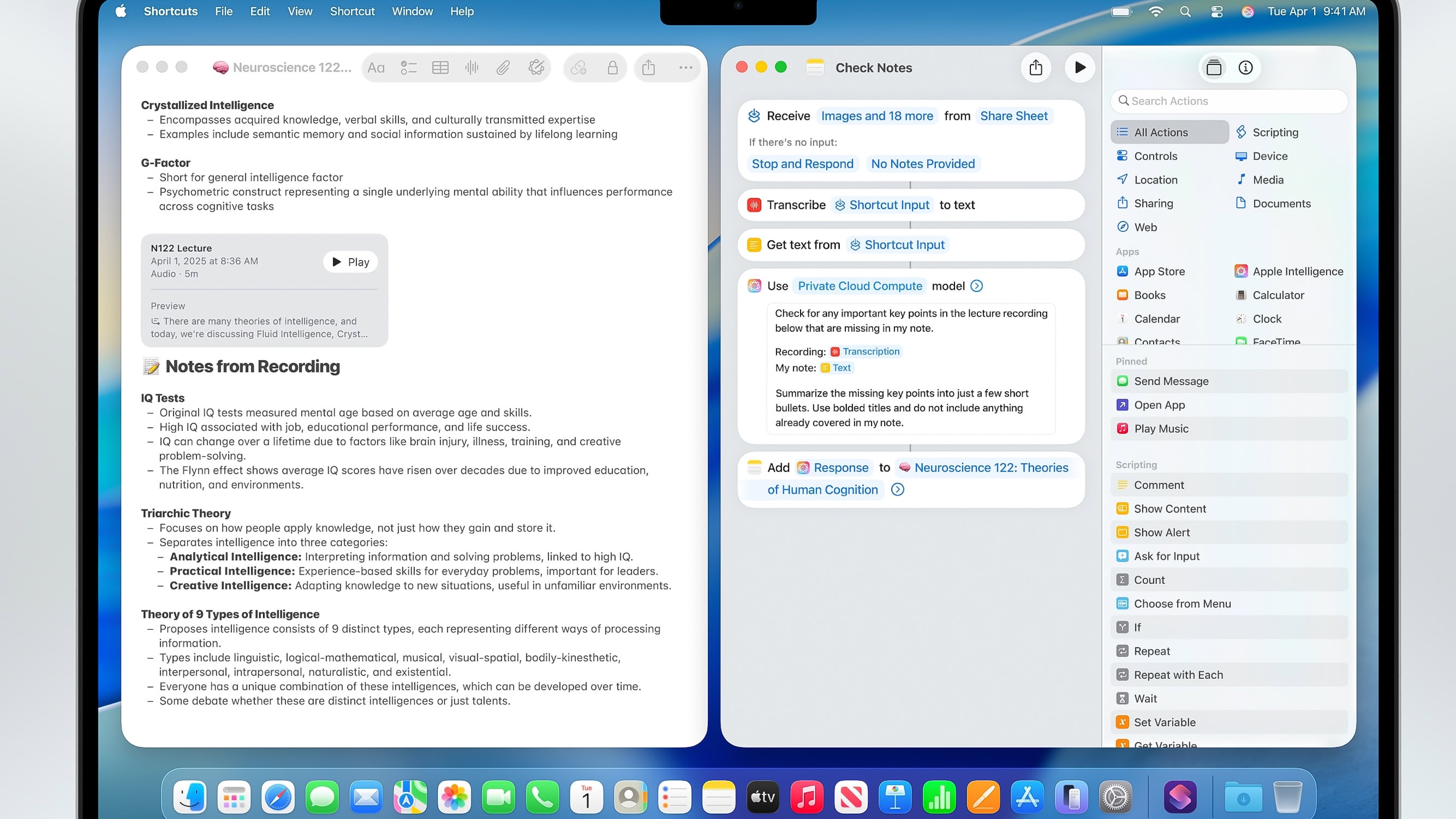Open Spotlight search in menu bar
1456x819 pixels.
click(1185, 11)
